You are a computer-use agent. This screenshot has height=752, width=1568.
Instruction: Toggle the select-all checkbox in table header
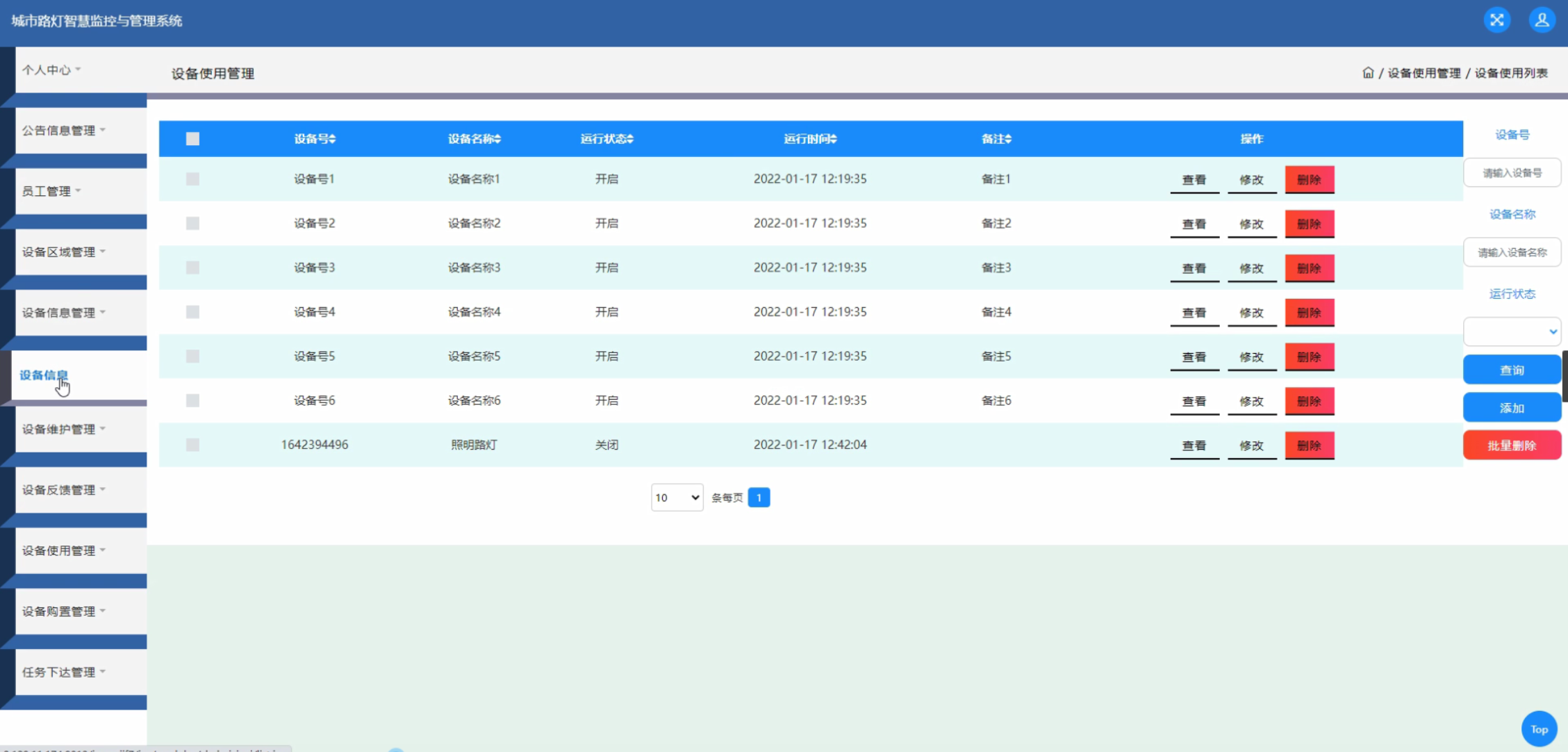192,138
